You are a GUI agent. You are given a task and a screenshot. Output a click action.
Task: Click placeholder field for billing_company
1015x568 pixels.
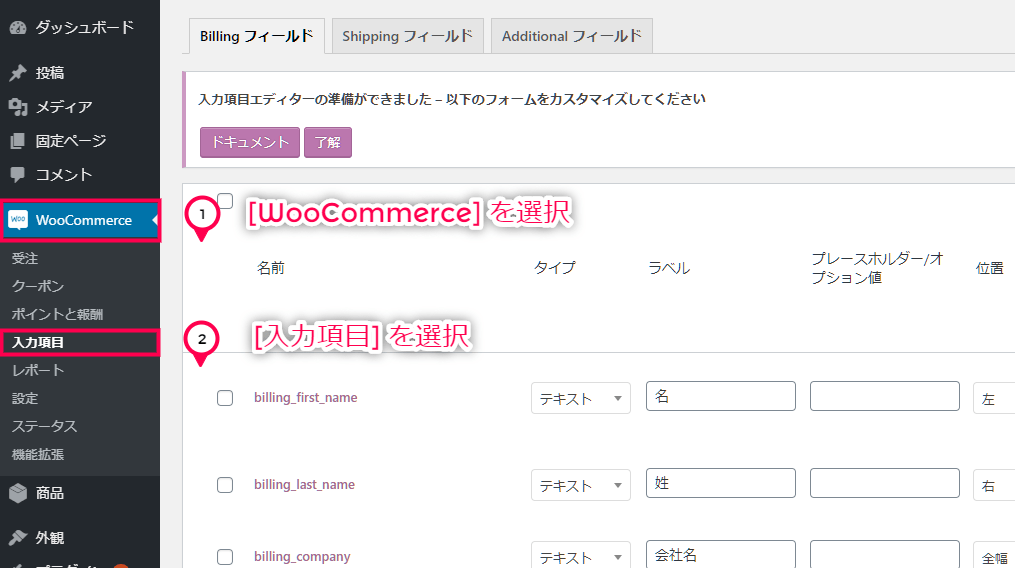tap(884, 554)
